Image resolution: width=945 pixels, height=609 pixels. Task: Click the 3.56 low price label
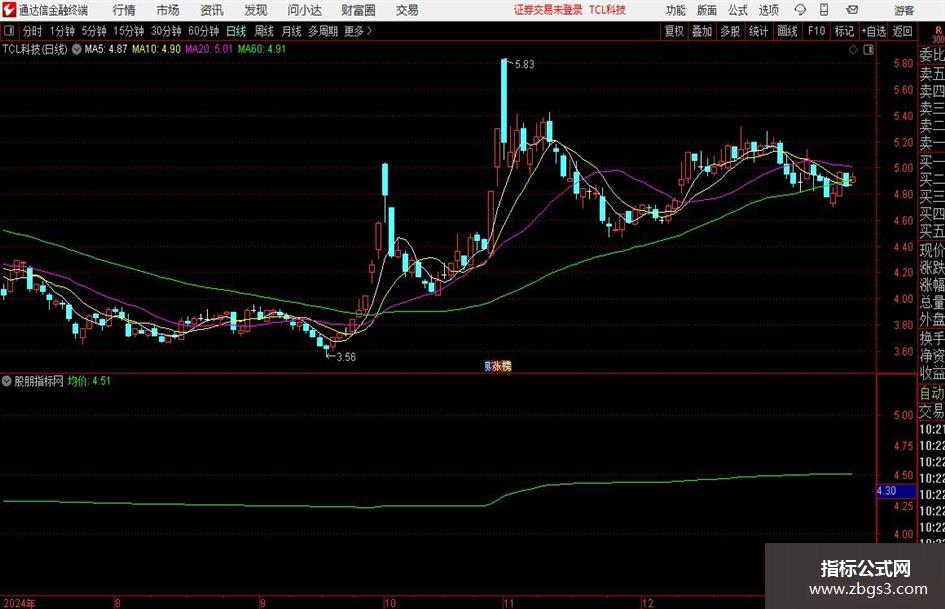[346, 357]
